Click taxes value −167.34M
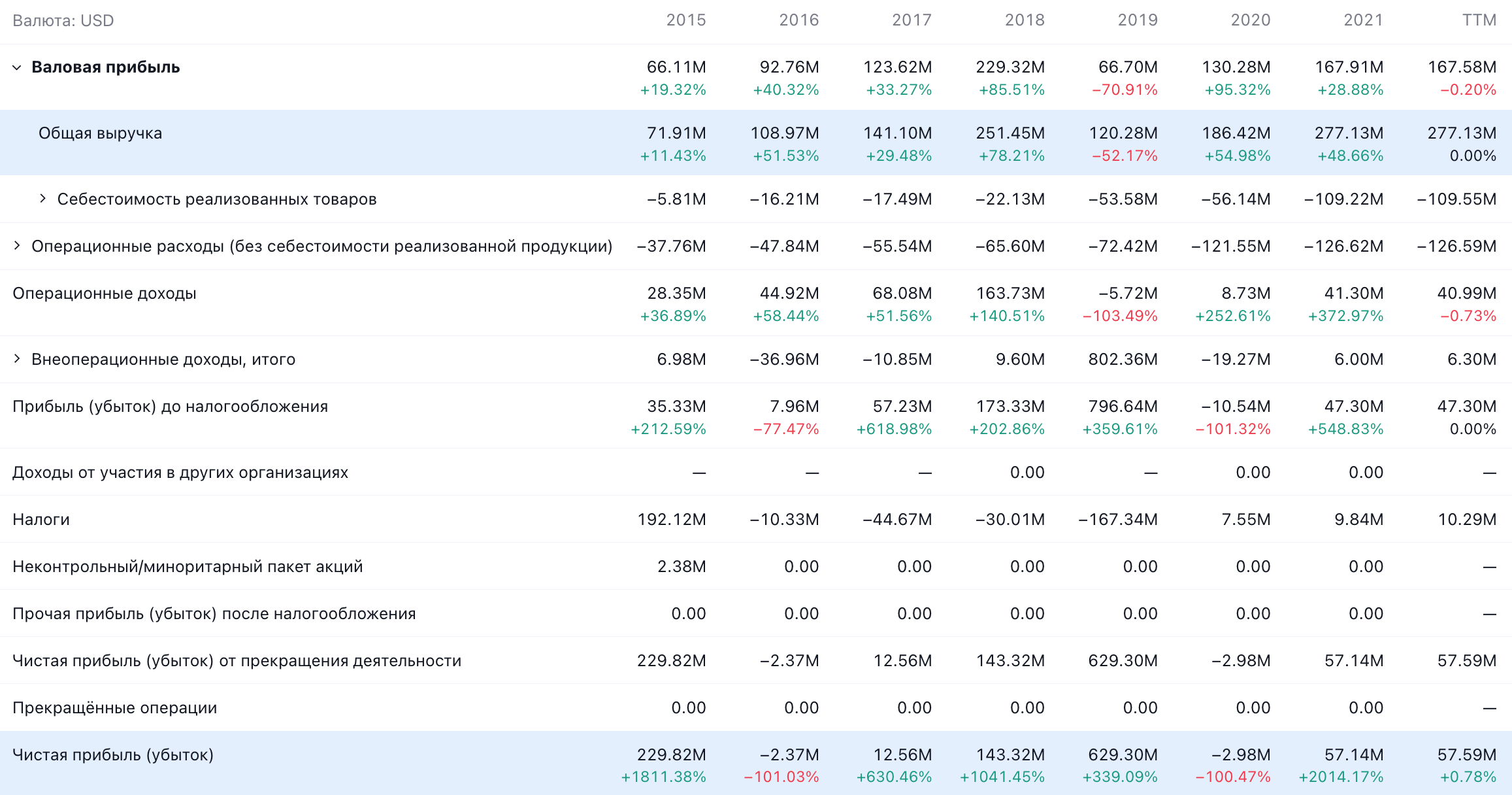 click(1118, 520)
